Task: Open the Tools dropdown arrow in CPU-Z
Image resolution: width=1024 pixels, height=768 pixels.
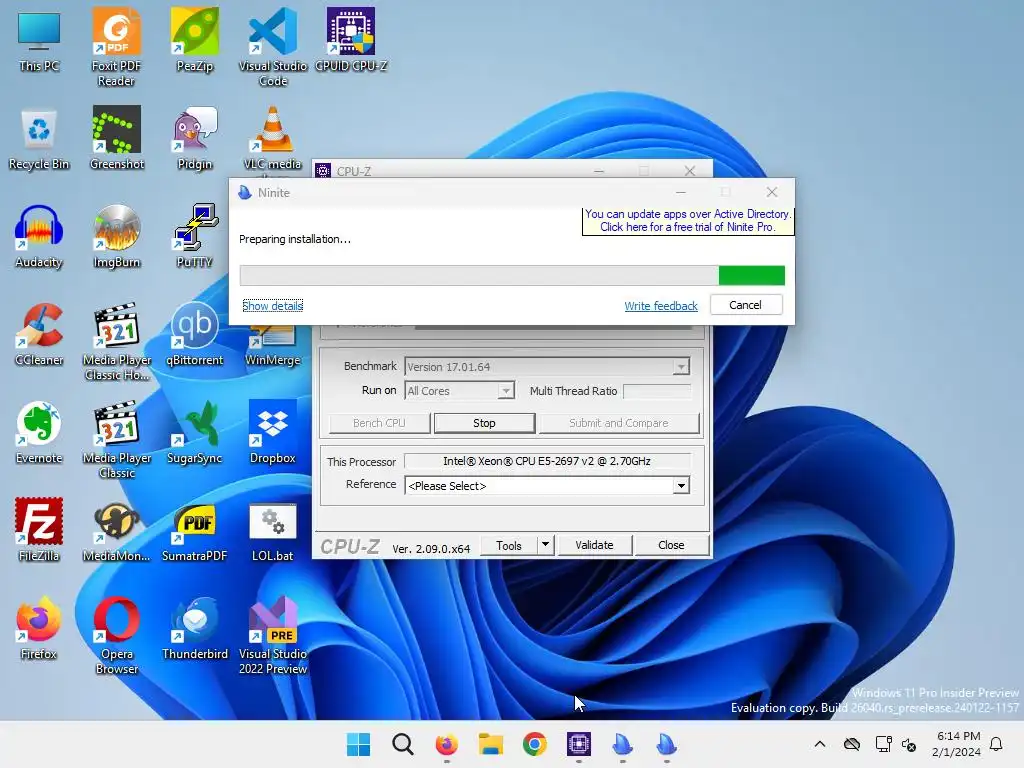Action: tap(545, 545)
